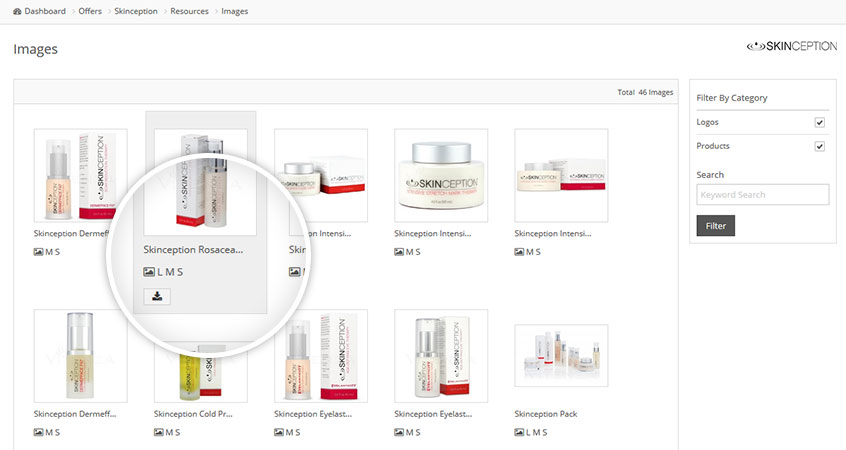
Task: Open large single jar Intensi... thumbnail
Action: pyautogui.click(x=441, y=175)
